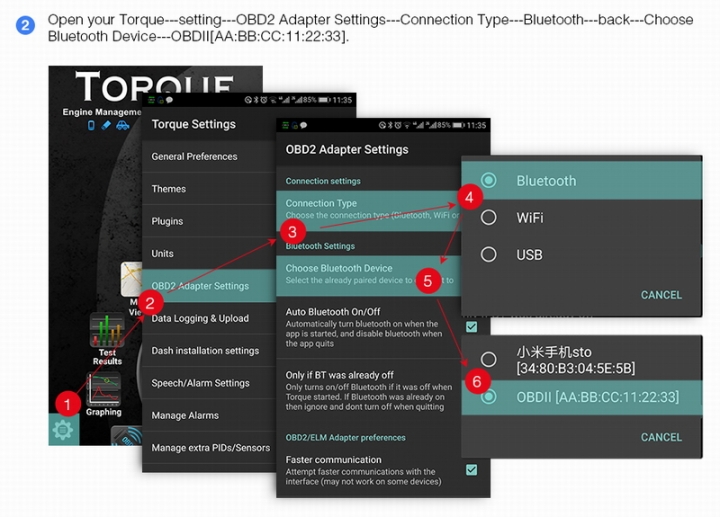Viewport: 720px width, 517px height.
Task: Select the Only if BT was already off option
Action: click(368, 390)
